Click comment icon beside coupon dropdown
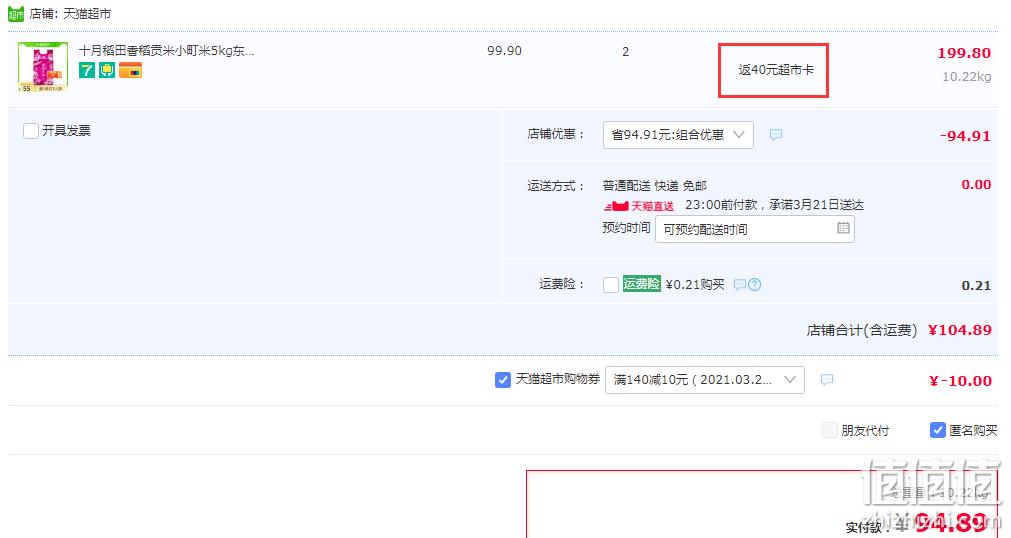The height and width of the screenshot is (538, 1011). pos(827,380)
